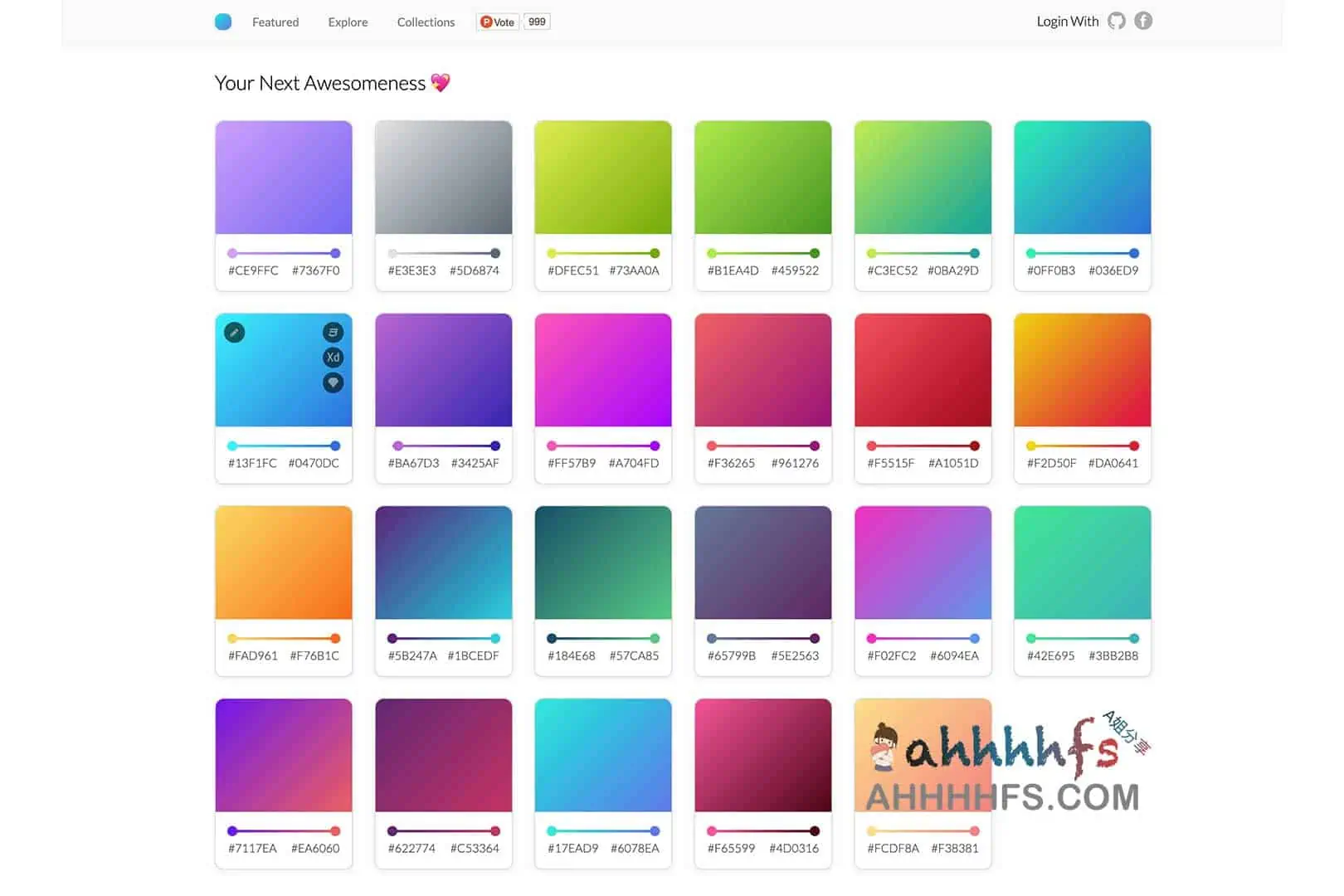The width and height of the screenshot is (1344, 896).
Task: Go to the Explore nav item
Action: tap(348, 22)
